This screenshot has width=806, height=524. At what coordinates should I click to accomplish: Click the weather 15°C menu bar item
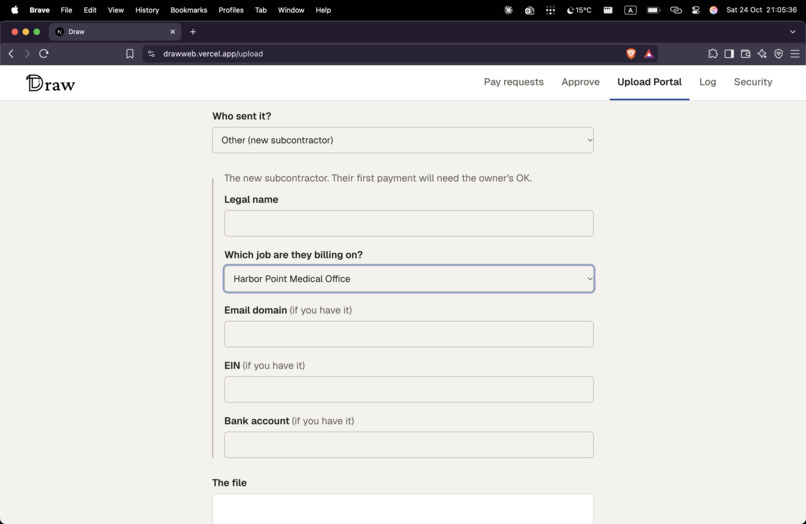(x=579, y=10)
